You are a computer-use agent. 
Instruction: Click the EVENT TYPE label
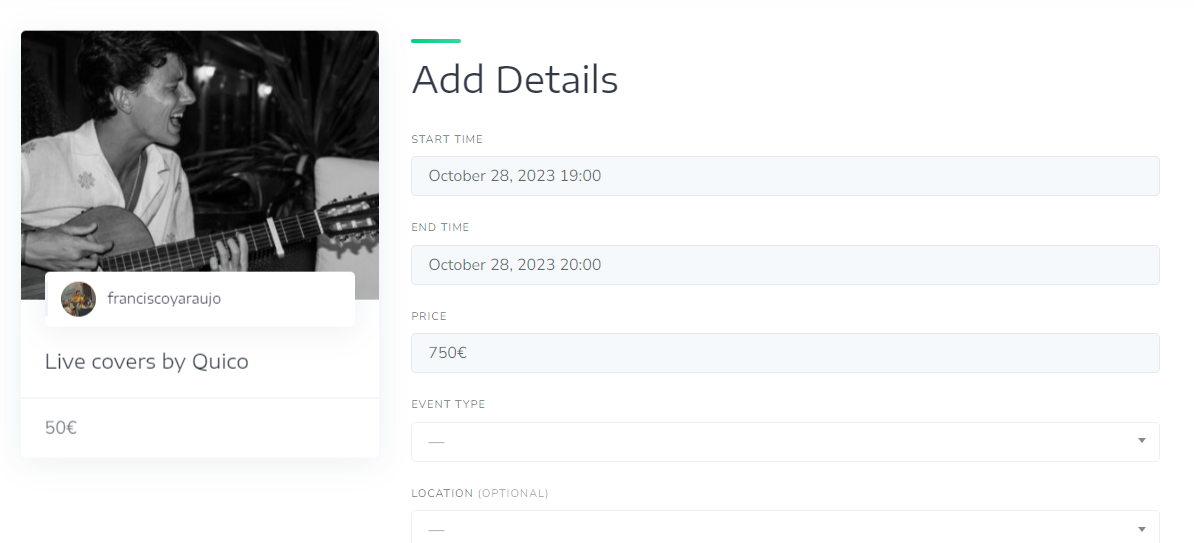[x=448, y=404]
